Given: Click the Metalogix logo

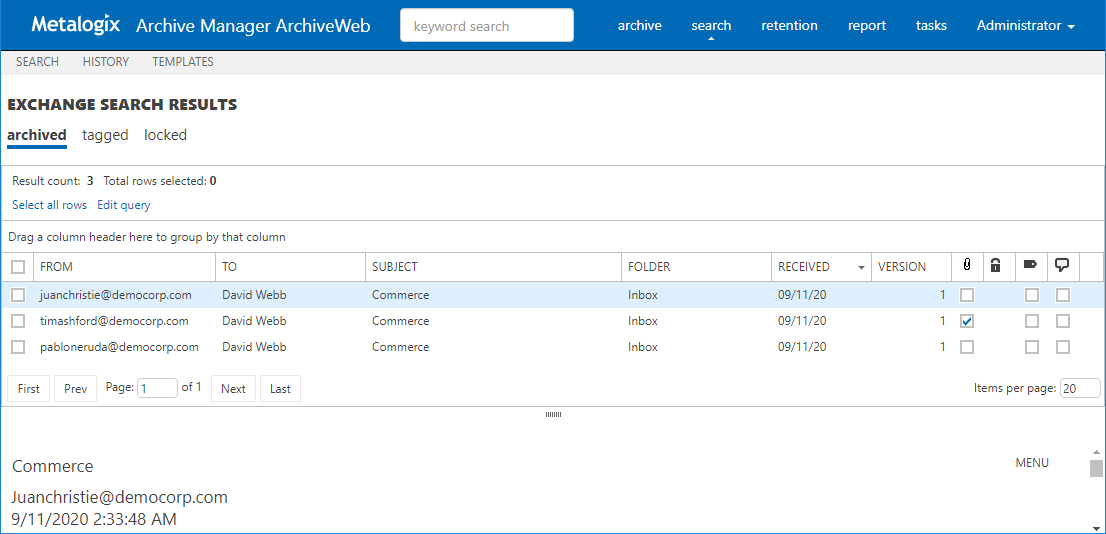Looking at the screenshot, I should 76,25.
